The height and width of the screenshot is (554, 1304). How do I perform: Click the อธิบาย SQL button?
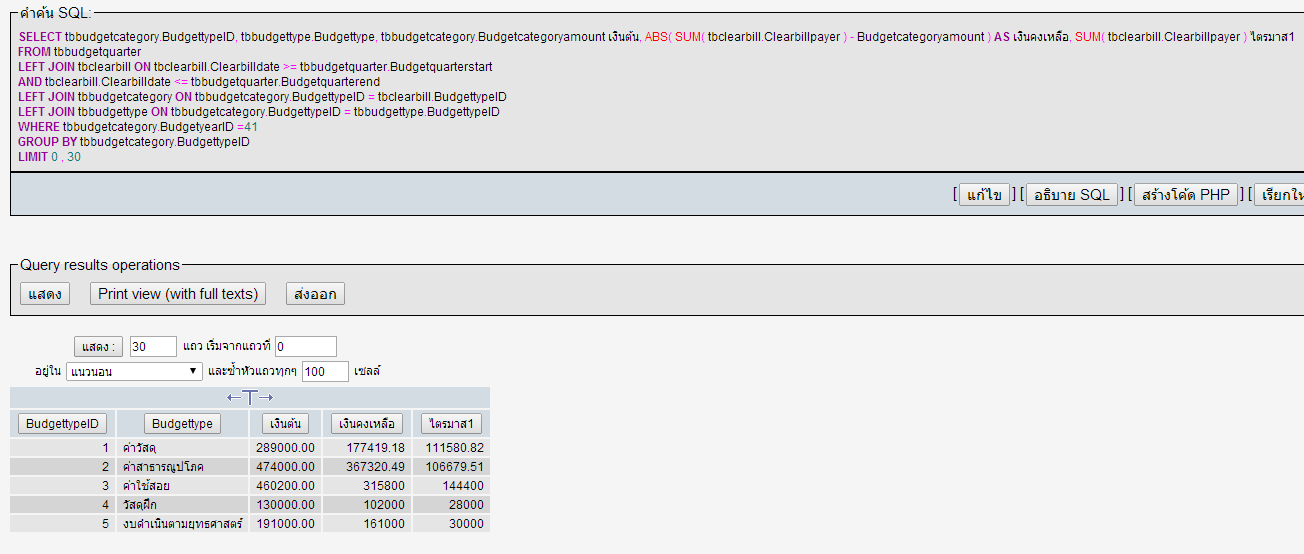tap(1072, 194)
